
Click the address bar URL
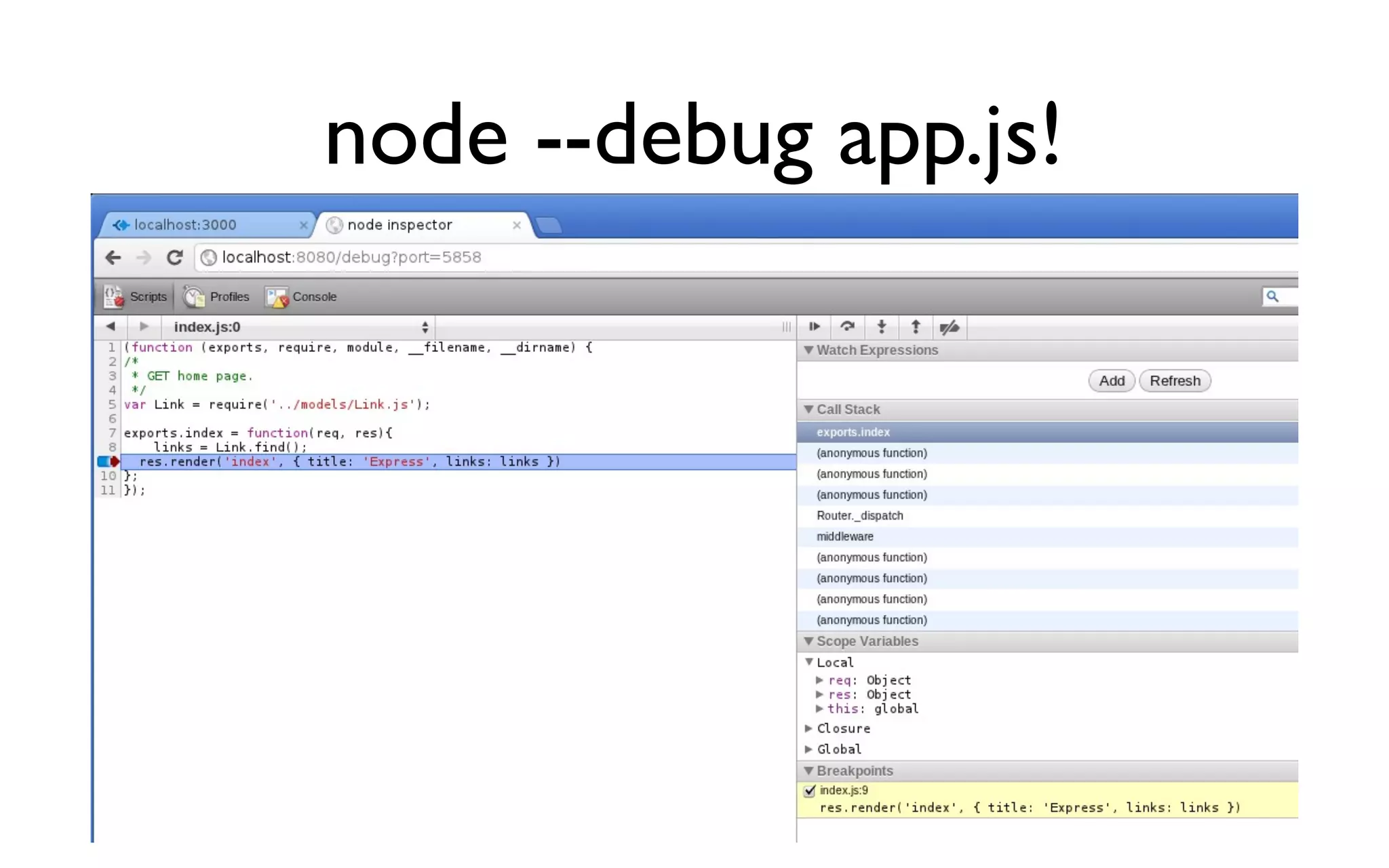(x=351, y=258)
